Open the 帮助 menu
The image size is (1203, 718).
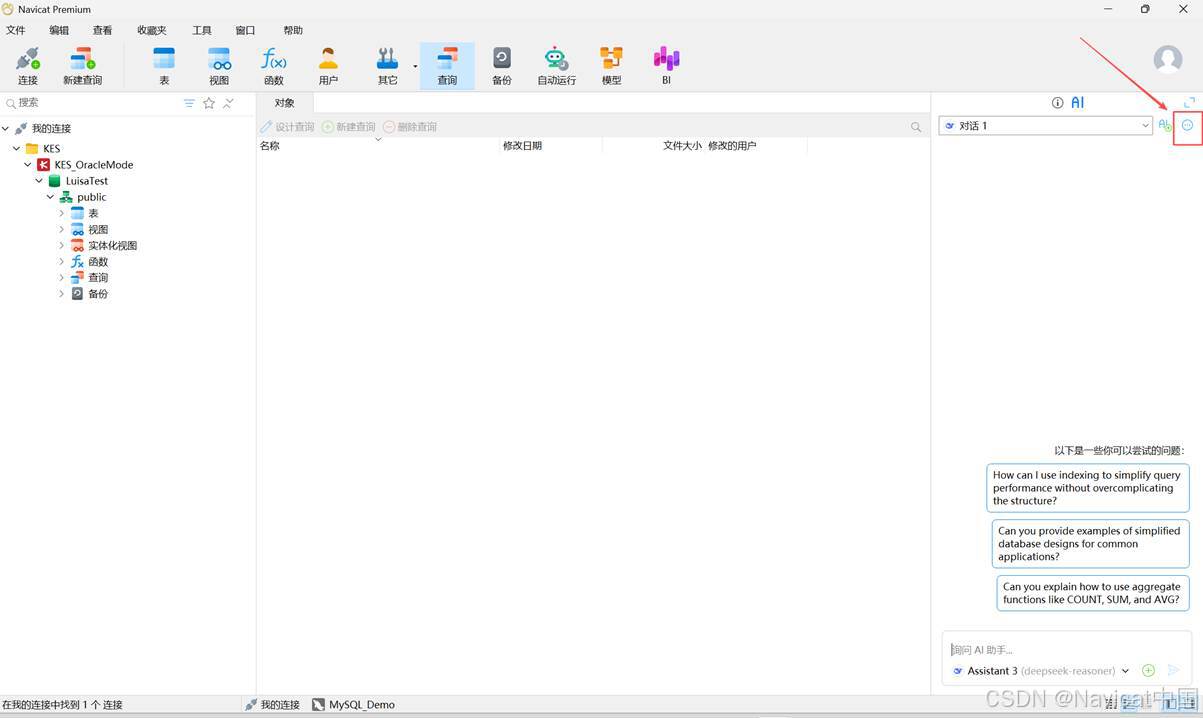pyautogui.click(x=293, y=30)
